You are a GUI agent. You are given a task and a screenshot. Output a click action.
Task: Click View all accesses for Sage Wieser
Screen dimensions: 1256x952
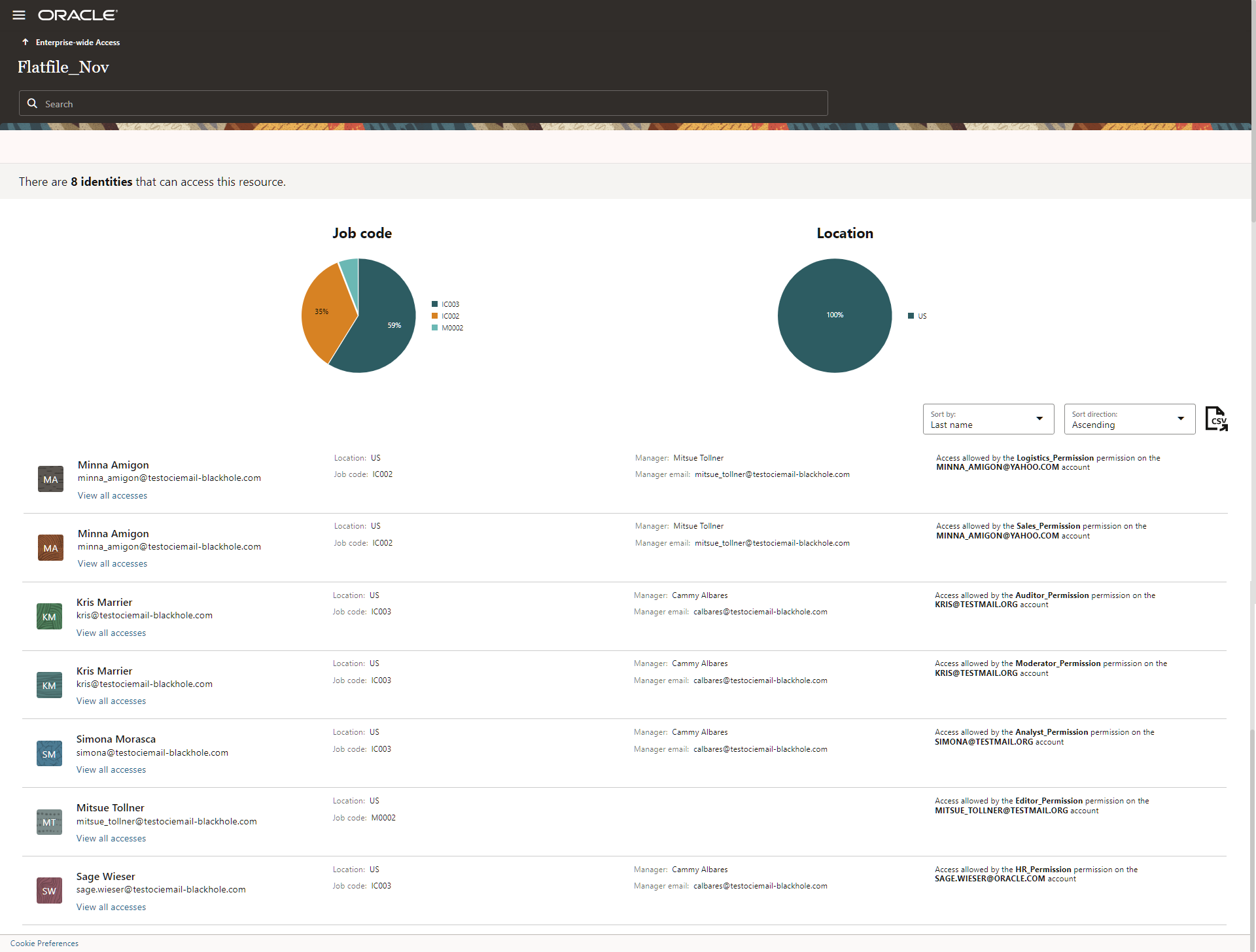tap(111, 907)
